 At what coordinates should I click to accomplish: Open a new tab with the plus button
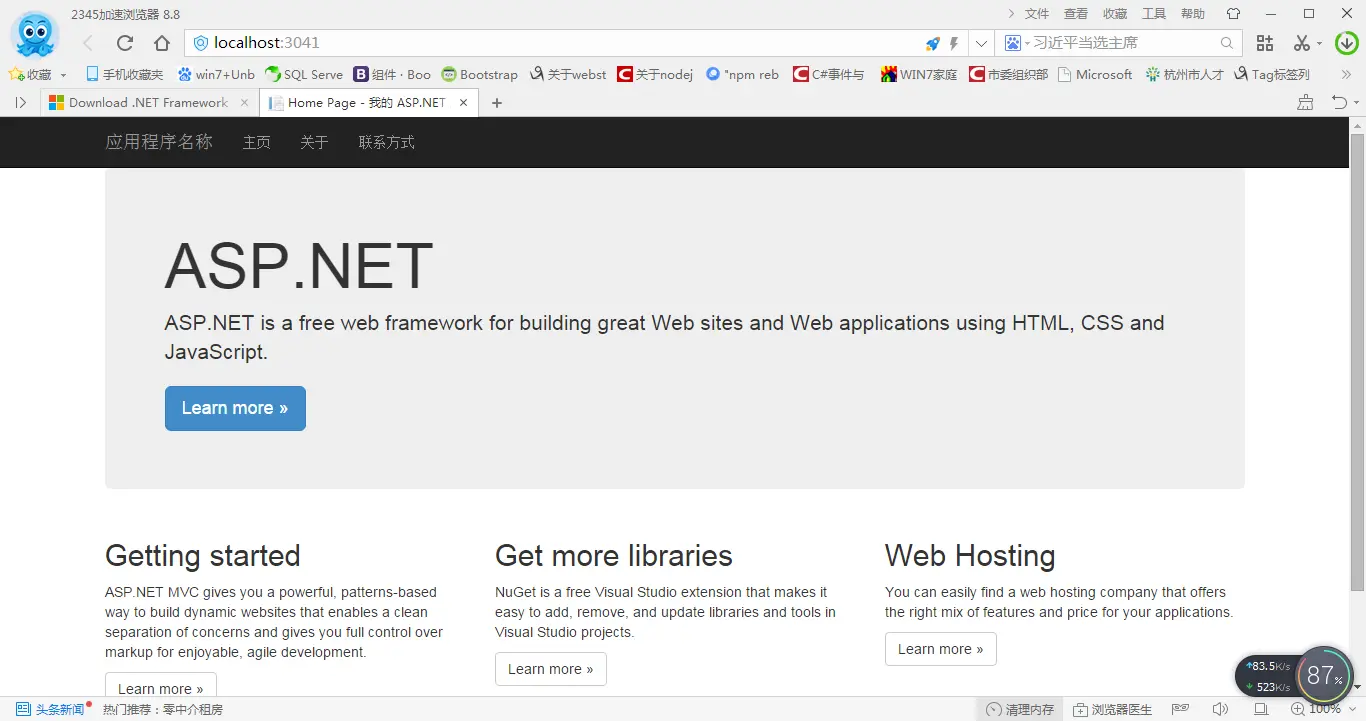pyautogui.click(x=497, y=103)
